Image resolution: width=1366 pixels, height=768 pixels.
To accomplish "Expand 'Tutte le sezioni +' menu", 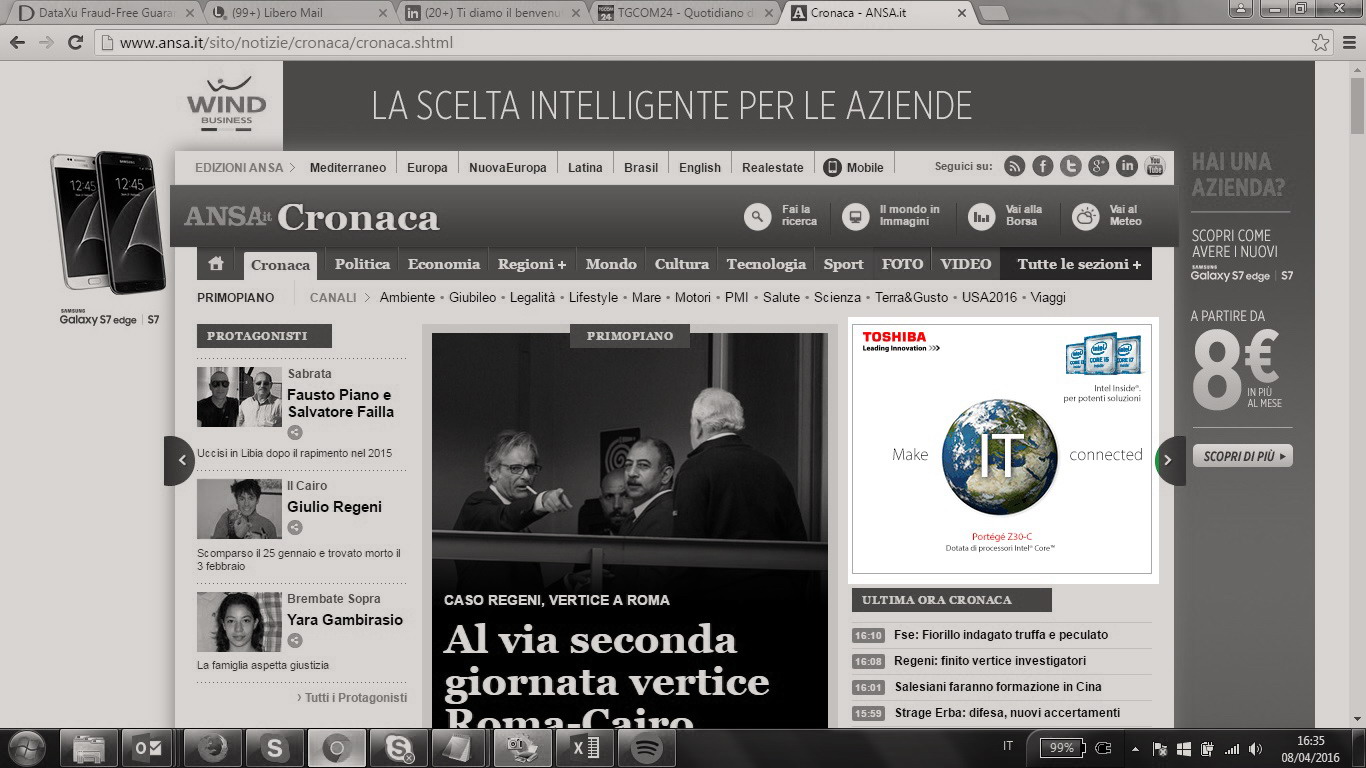I will point(1079,264).
